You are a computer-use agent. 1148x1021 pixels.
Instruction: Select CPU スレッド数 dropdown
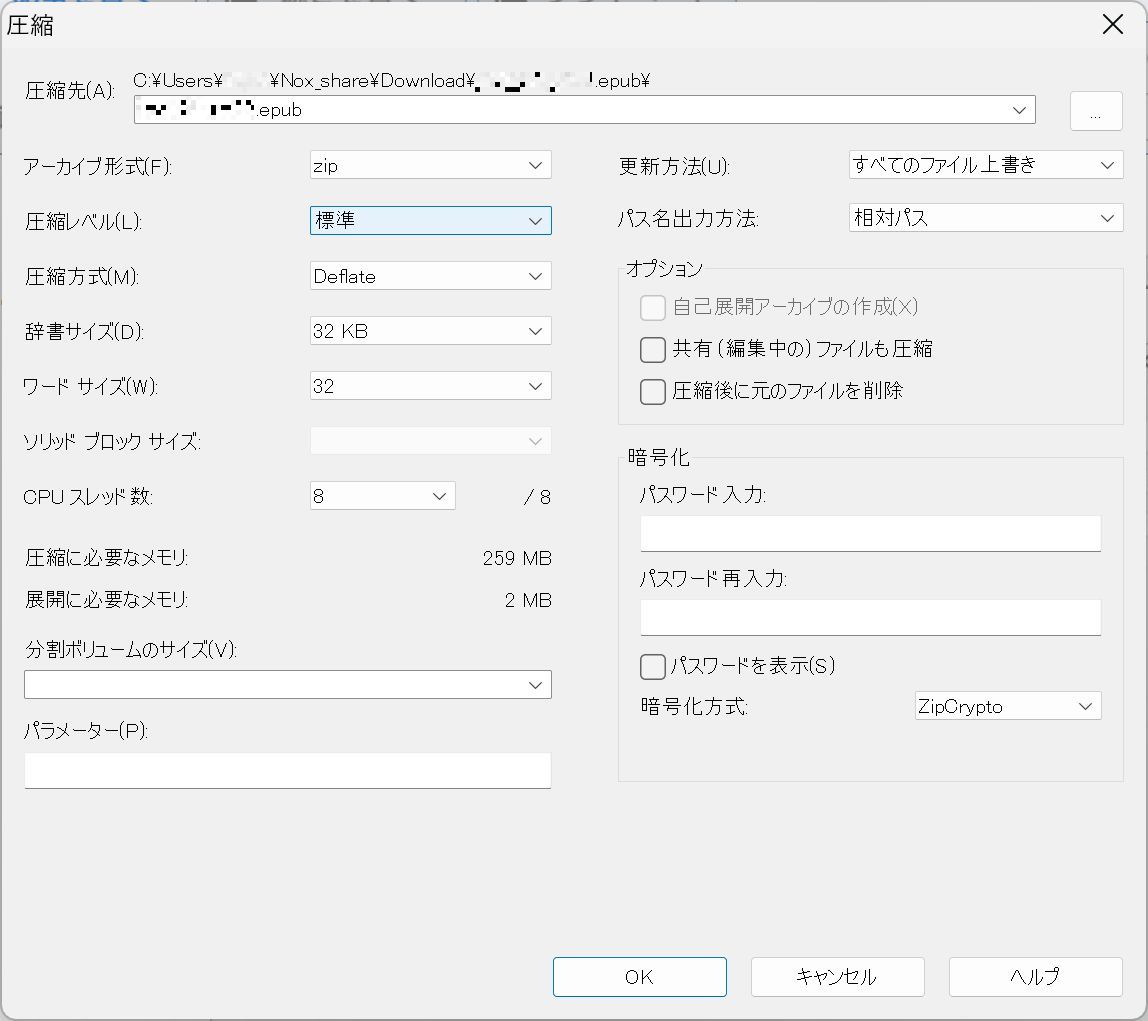point(382,496)
